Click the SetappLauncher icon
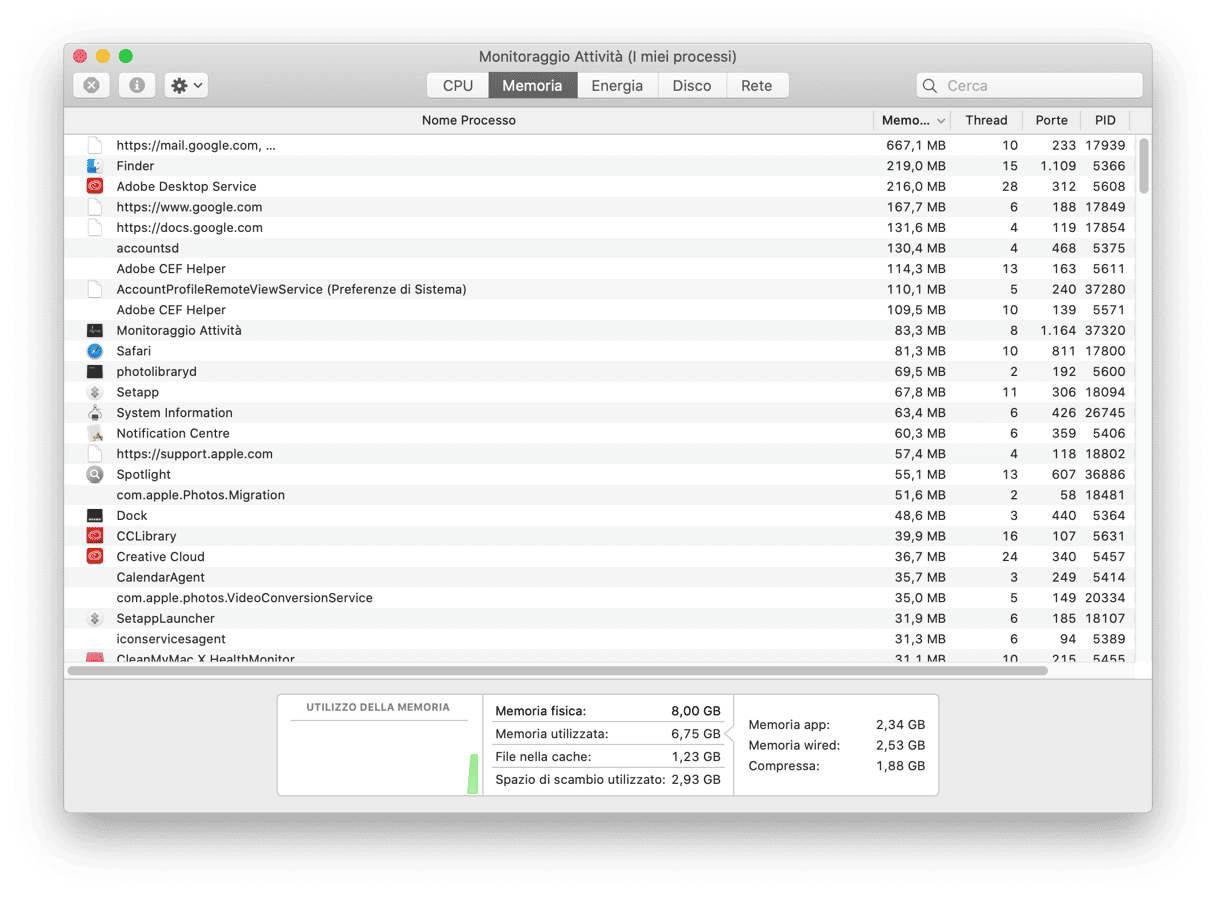 click(x=95, y=618)
